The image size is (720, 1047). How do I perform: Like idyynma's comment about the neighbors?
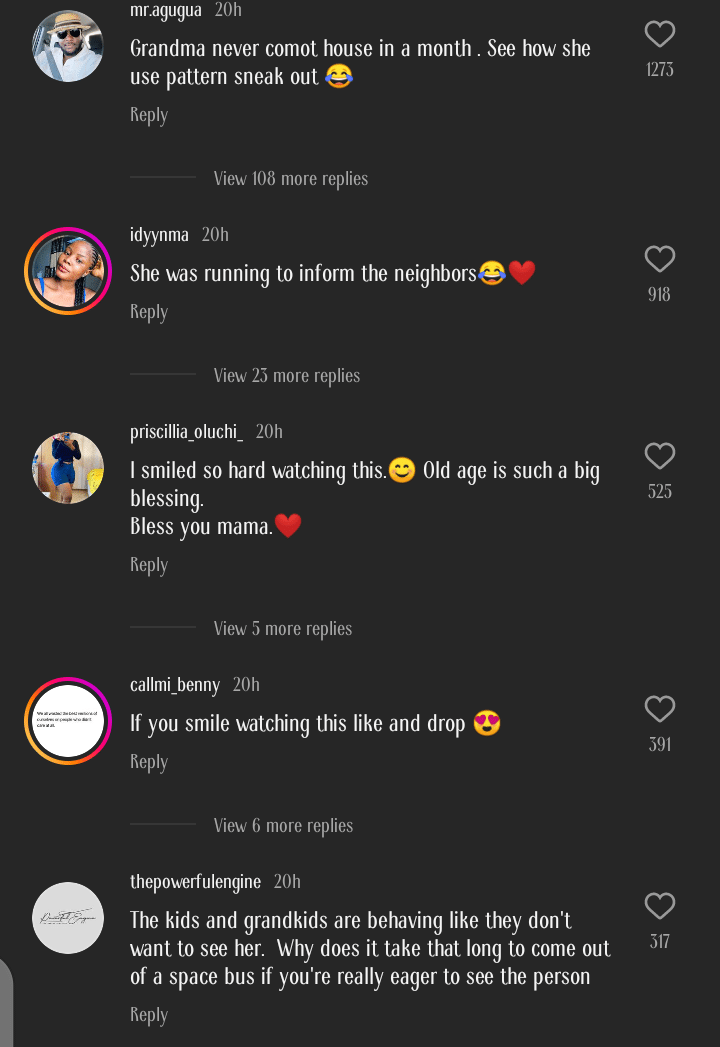pyautogui.click(x=660, y=260)
